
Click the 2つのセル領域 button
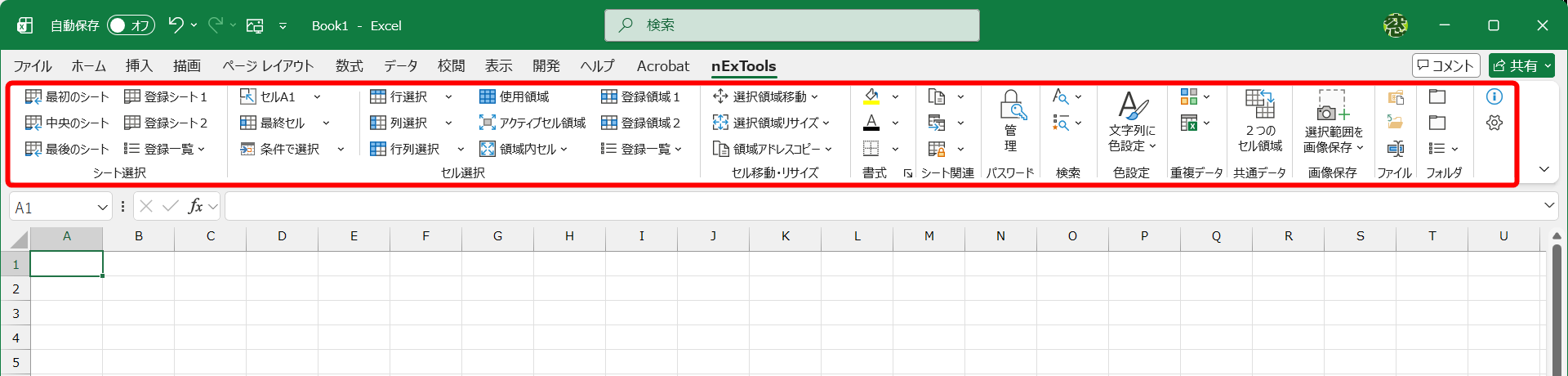point(1259,121)
